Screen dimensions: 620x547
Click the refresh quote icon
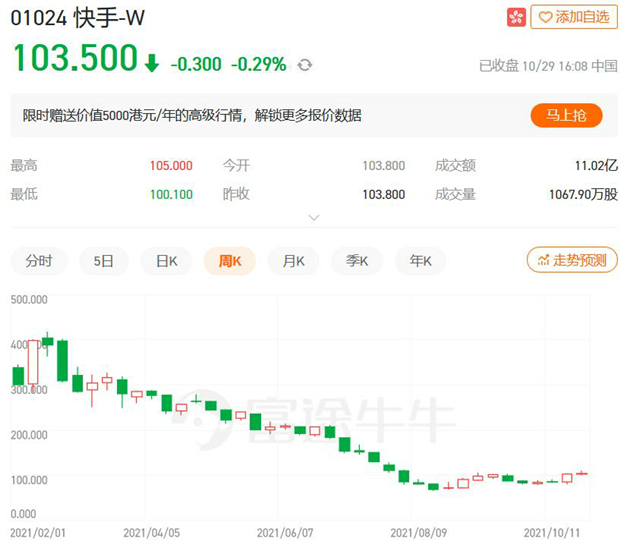coord(304,65)
